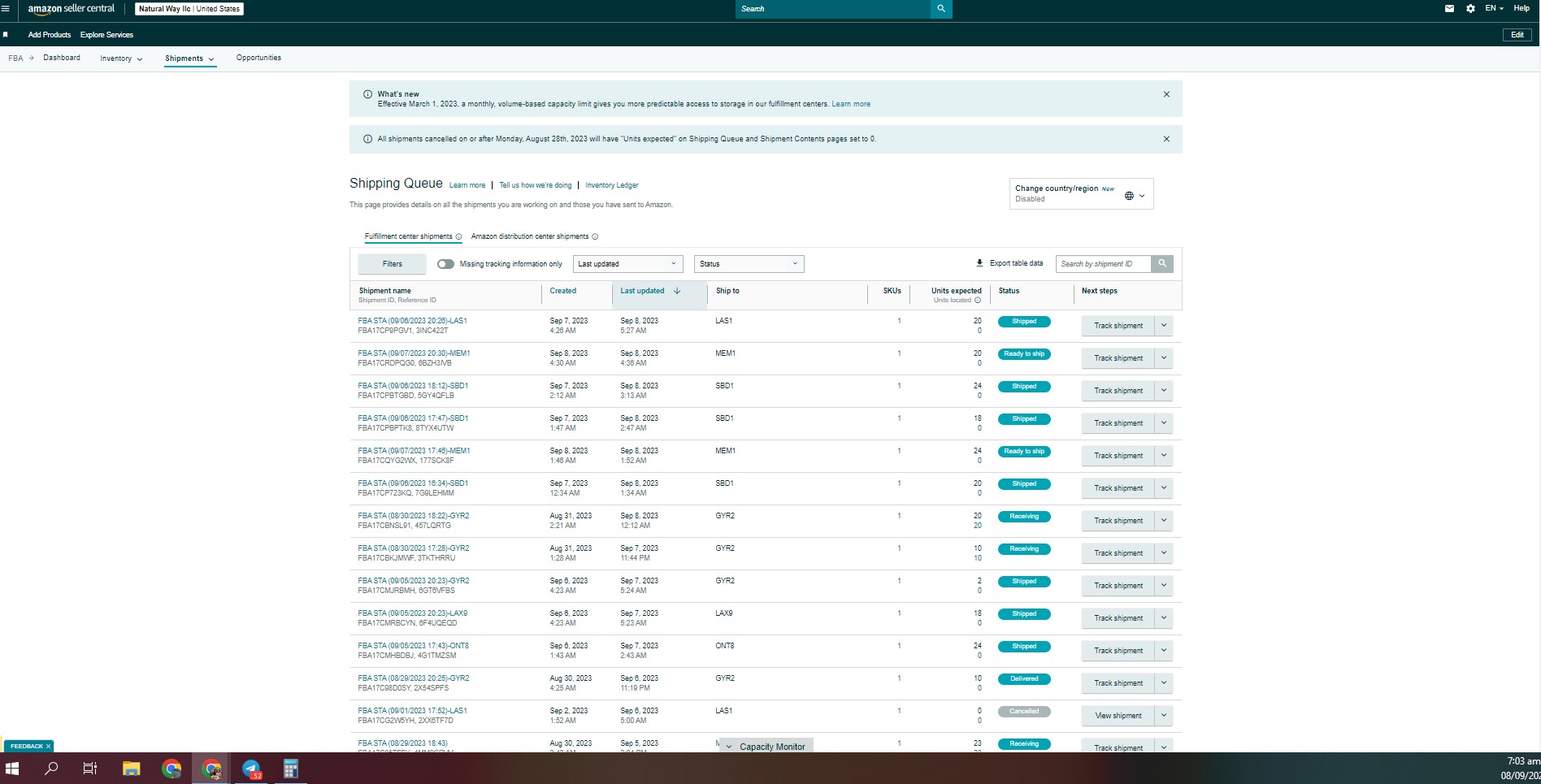Open Telegram from the taskbar

click(251, 768)
